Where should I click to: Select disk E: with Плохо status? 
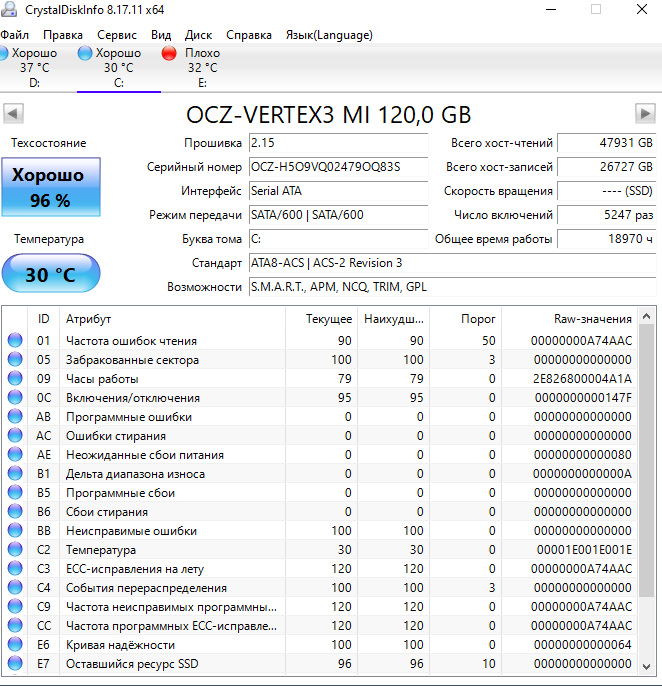pyautogui.click(x=202, y=67)
